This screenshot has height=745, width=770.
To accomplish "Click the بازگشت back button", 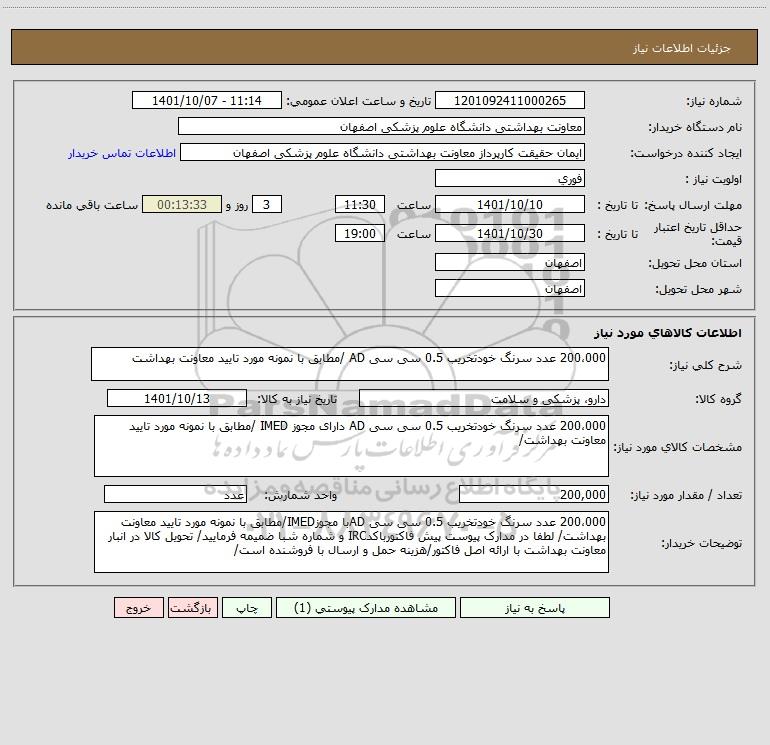I will click(192, 607).
